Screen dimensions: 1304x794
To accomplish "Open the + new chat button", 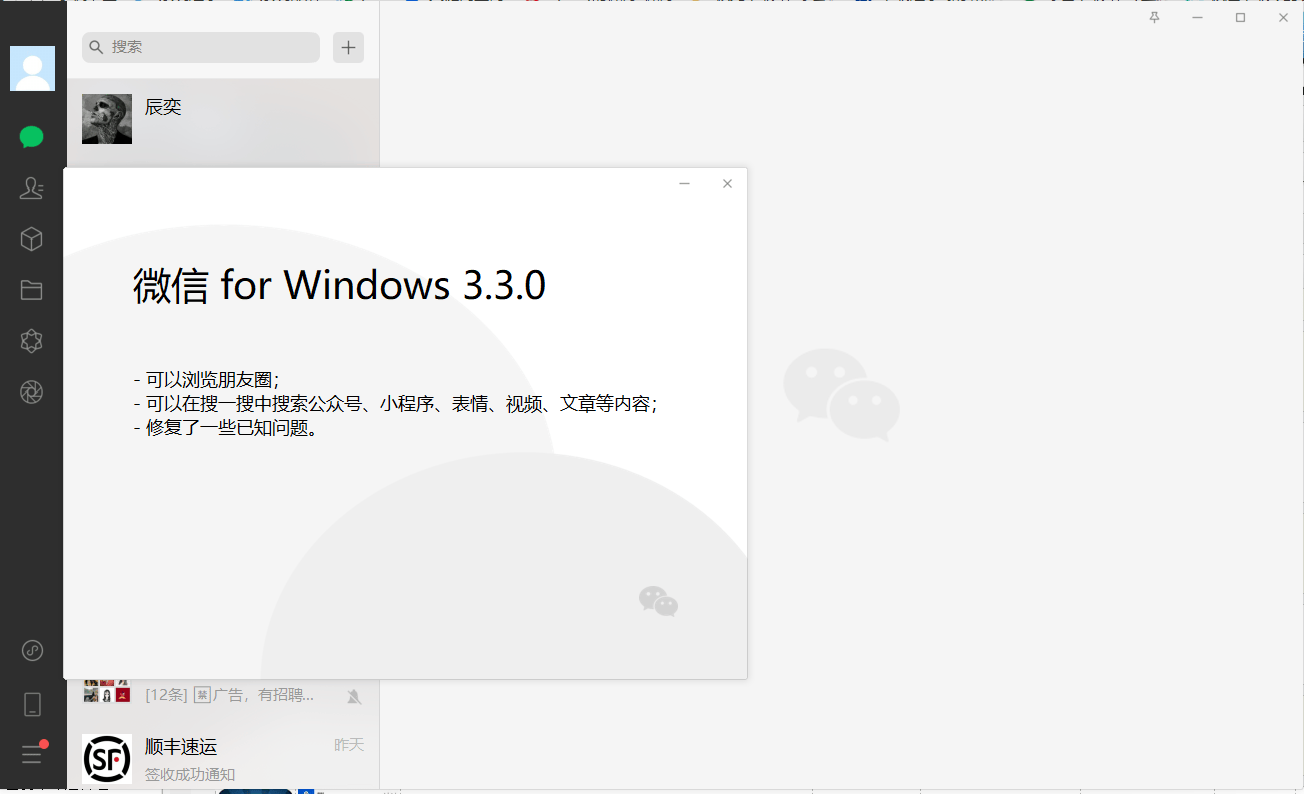I will [x=348, y=47].
